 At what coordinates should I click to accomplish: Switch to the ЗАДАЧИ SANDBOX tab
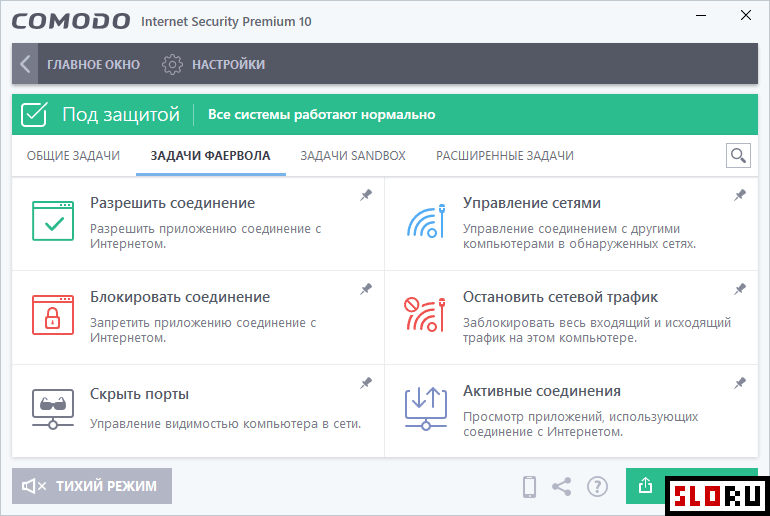(x=353, y=156)
